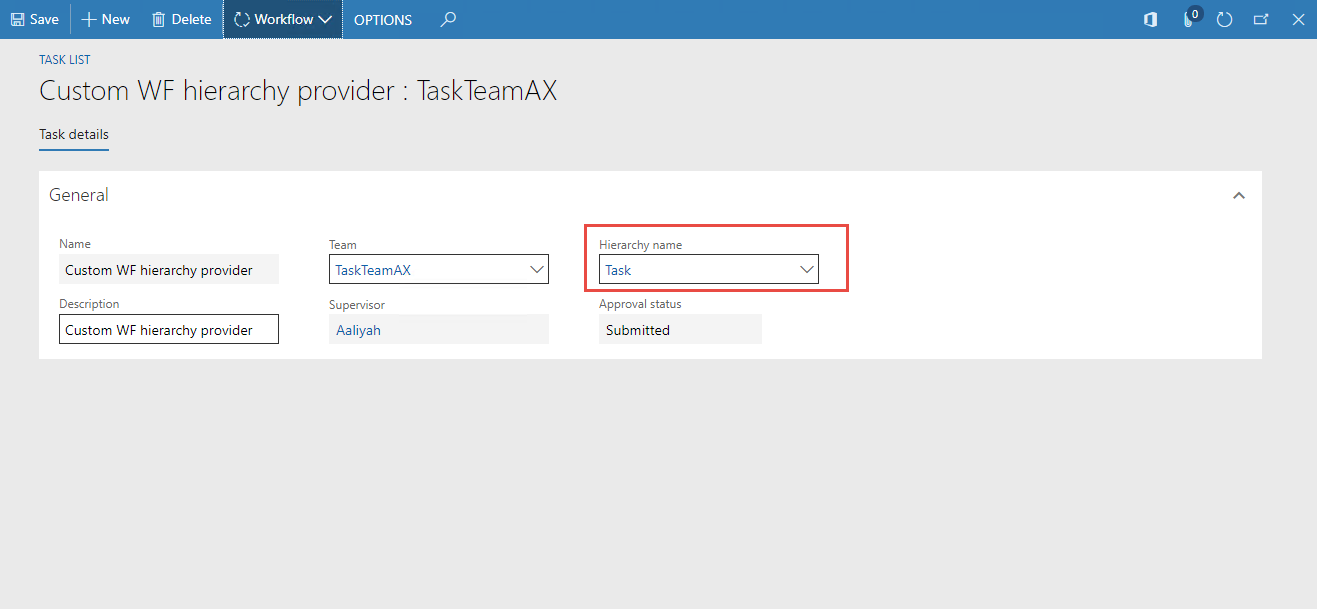Open the Hierarchy name dropdown
The width and height of the screenshot is (1317, 609).
(x=806, y=269)
